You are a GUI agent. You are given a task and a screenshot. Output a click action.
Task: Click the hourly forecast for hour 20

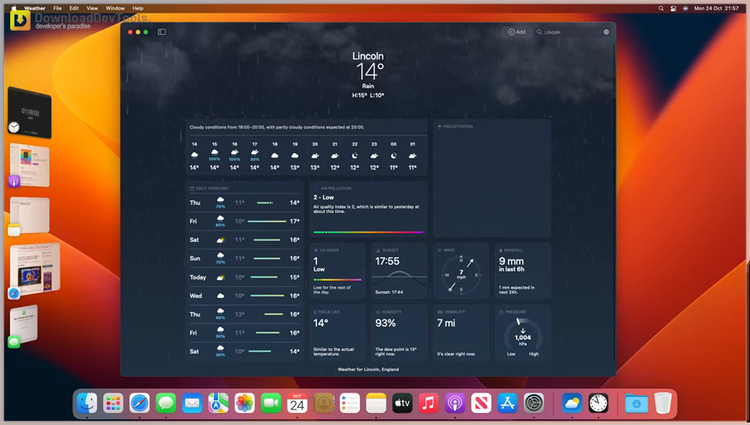coord(315,155)
